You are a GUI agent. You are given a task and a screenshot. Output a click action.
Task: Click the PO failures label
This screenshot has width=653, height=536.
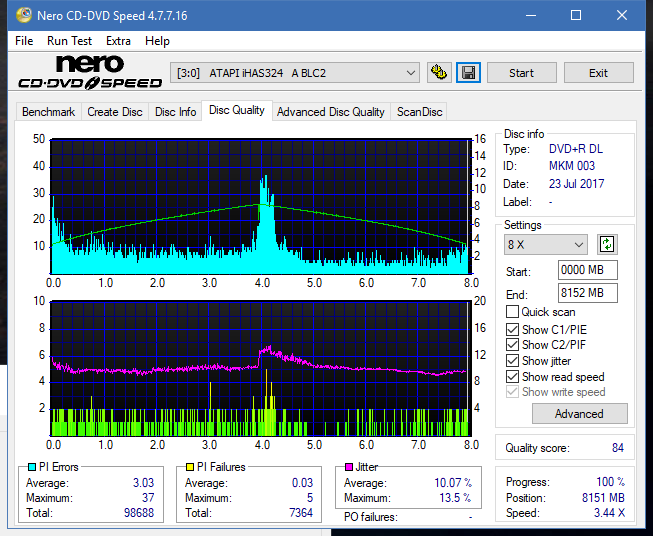(371, 517)
